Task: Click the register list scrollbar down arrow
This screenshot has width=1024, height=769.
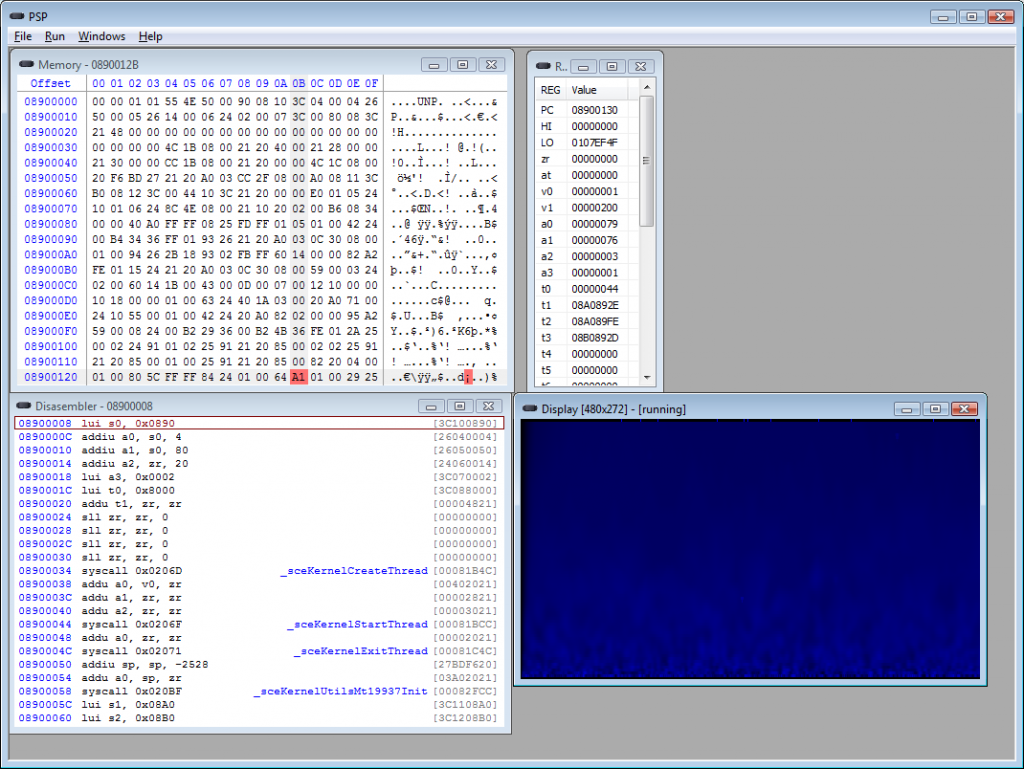Action: (647, 378)
